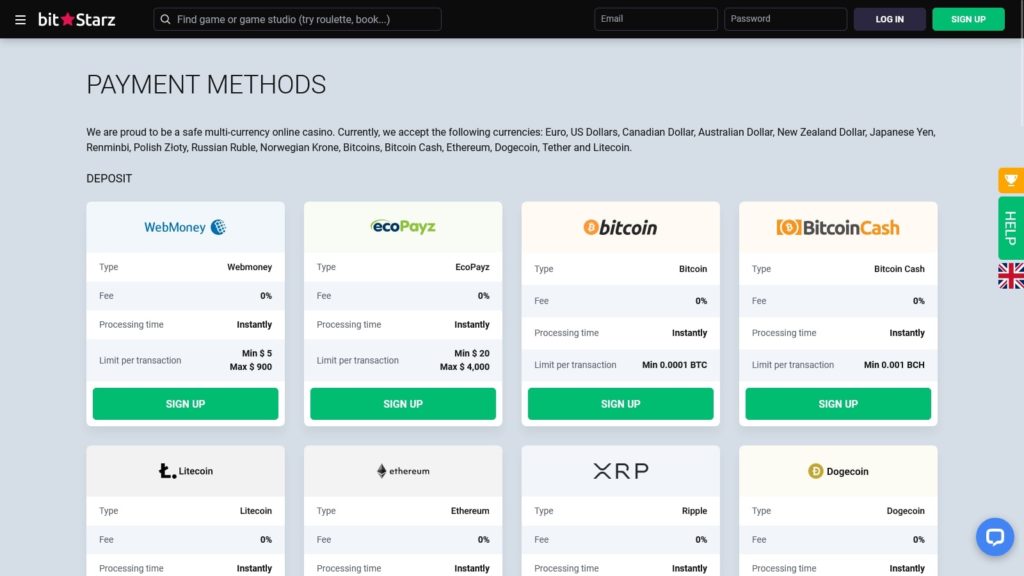
Task: Click the PAYMENT METHODS heading
Action: coord(206,85)
